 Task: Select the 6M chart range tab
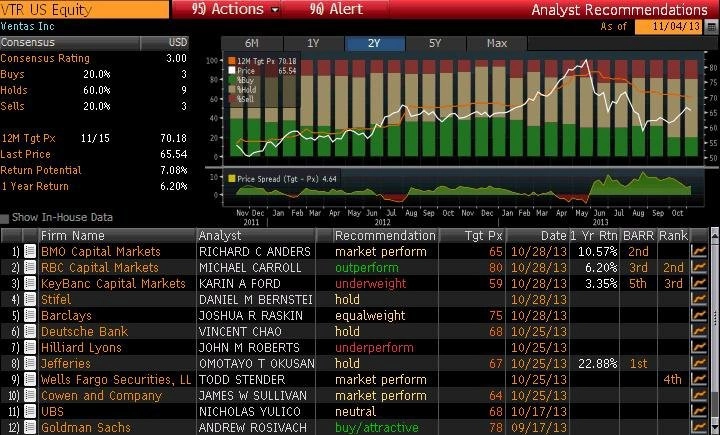point(252,43)
